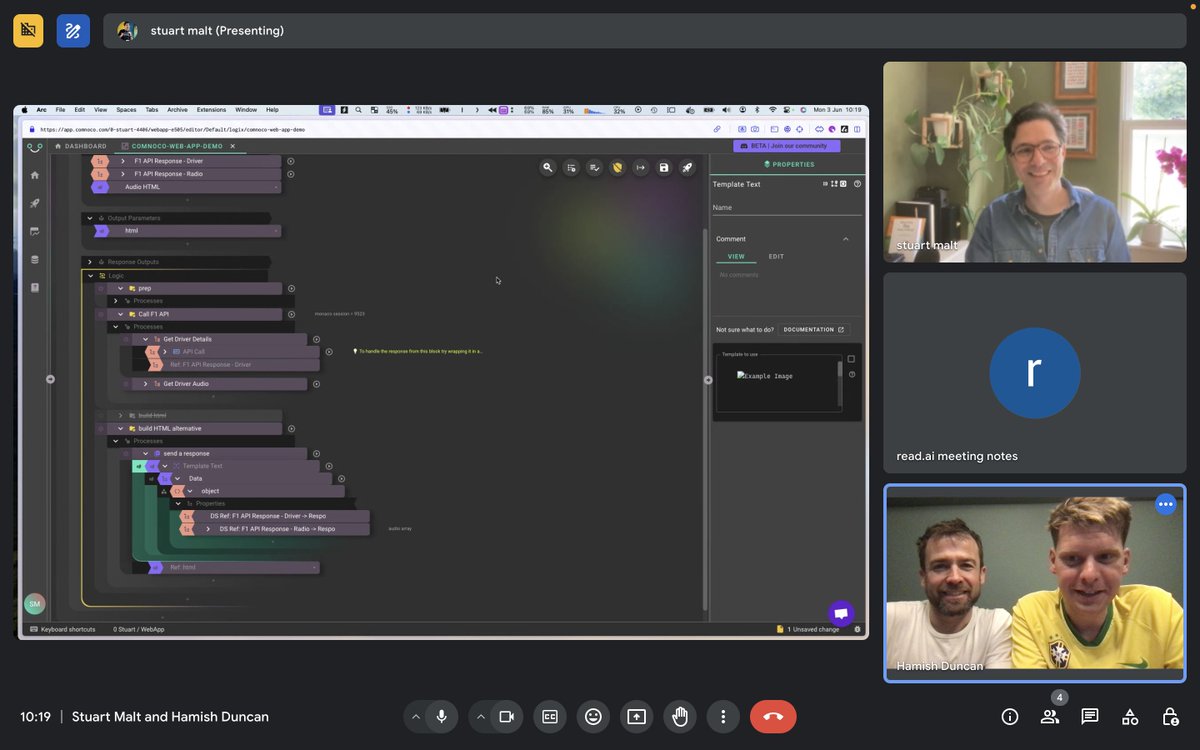Open the meeting details info panel
The image size is (1200, 750).
click(x=1010, y=716)
